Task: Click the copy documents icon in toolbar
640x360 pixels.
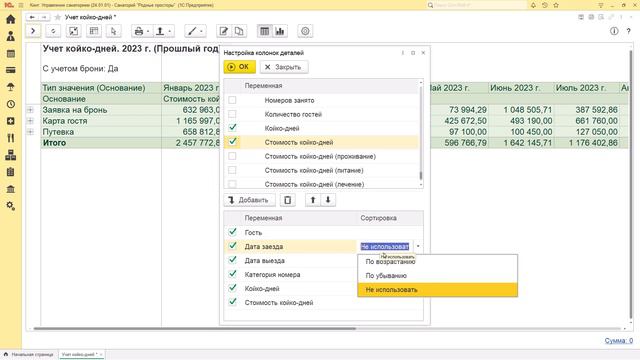Action: [x=239, y=31]
